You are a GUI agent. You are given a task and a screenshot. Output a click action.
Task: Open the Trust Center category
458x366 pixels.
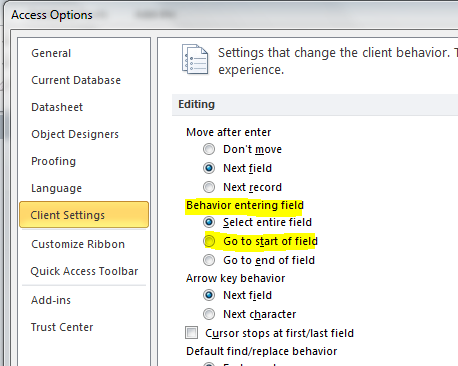62,327
